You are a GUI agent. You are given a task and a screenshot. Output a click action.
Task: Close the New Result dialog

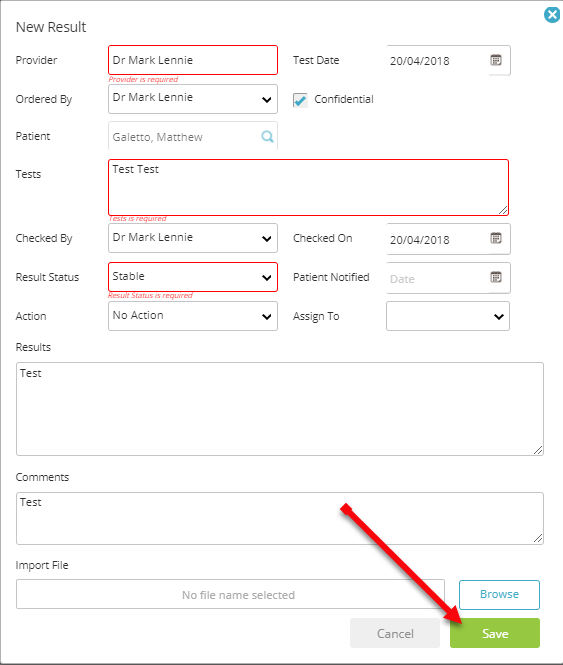[552, 15]
